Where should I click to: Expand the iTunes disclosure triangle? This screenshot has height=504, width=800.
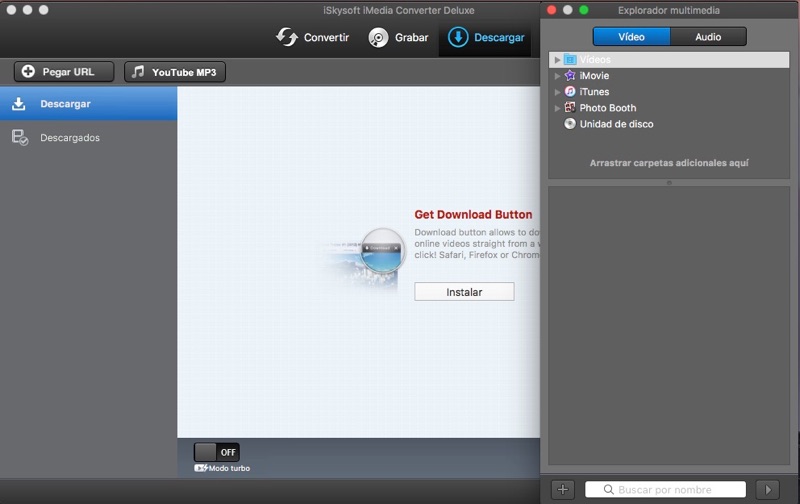tap(557, 92)
